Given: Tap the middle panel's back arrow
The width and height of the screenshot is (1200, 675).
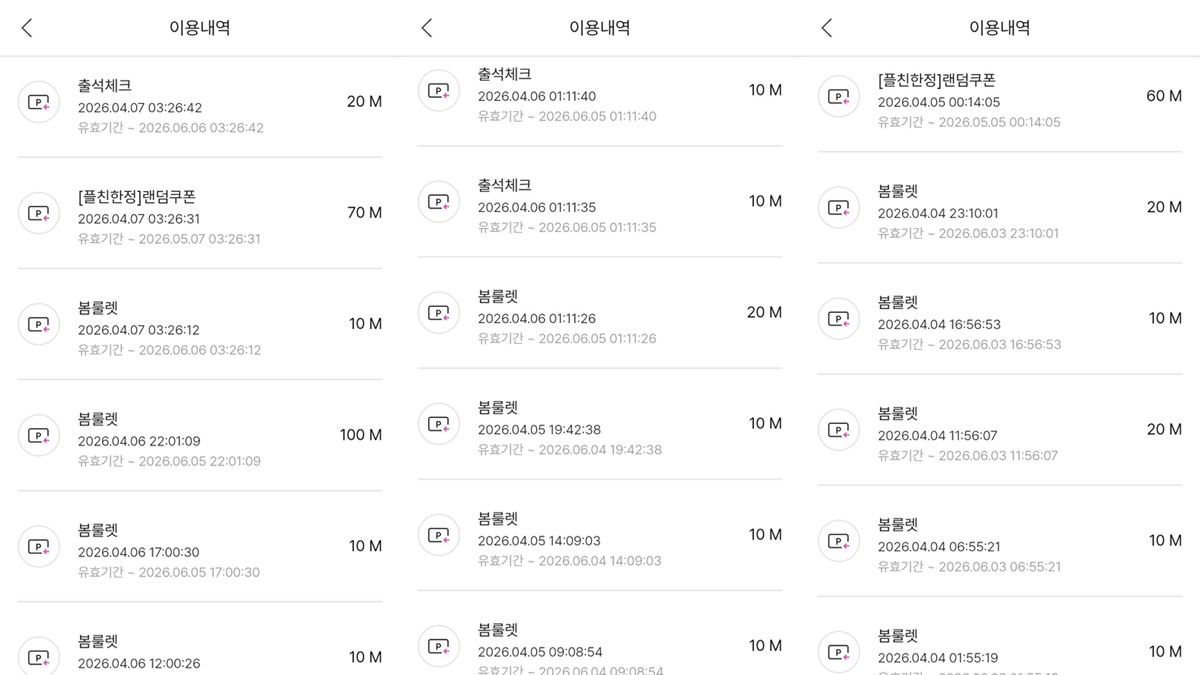Looking at the screenshot, I should point(427,28).
